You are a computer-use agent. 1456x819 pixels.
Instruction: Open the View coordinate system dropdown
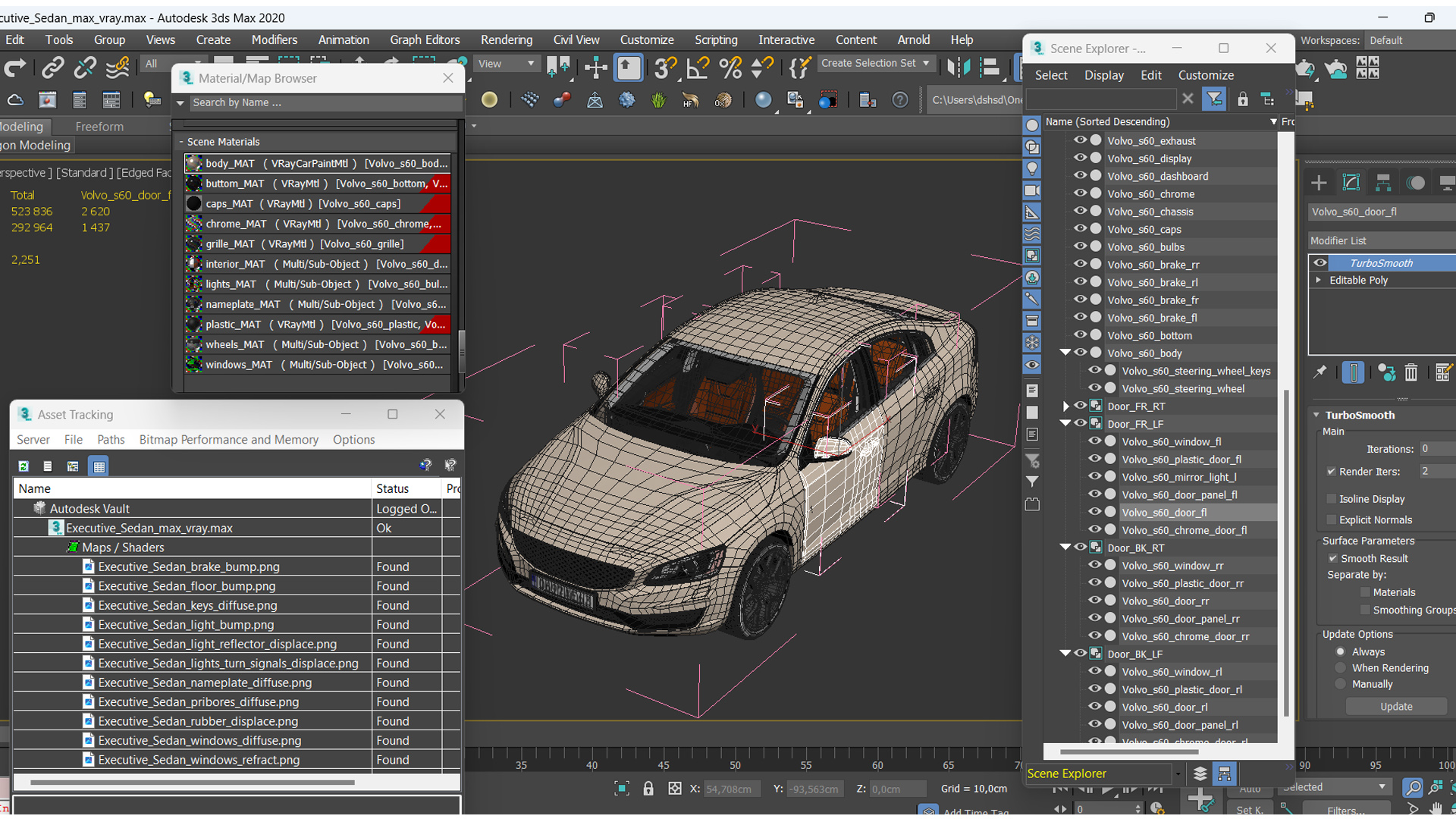point(506,64)
